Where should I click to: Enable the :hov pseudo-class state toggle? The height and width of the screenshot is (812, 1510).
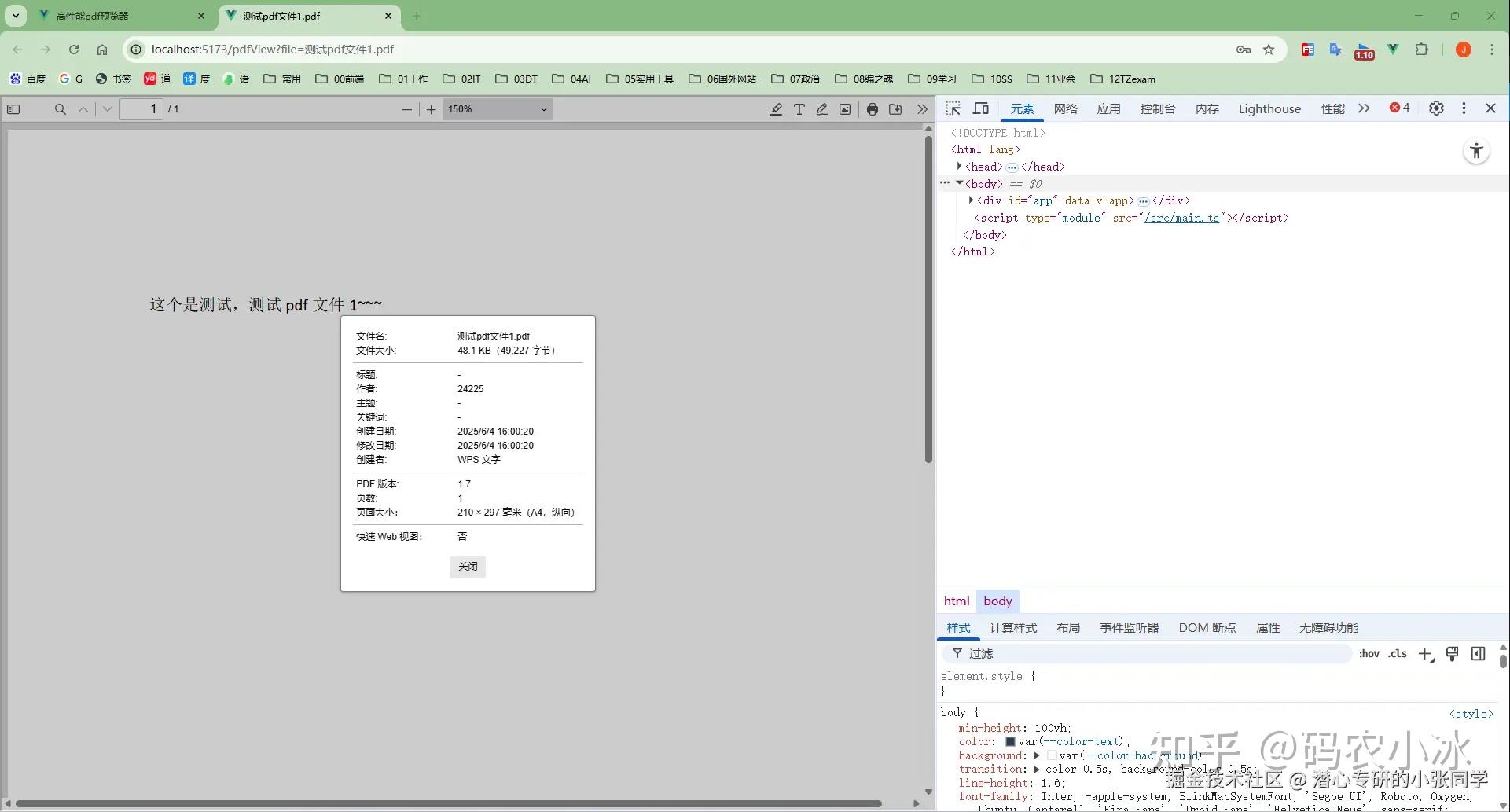click(1369, 653)
